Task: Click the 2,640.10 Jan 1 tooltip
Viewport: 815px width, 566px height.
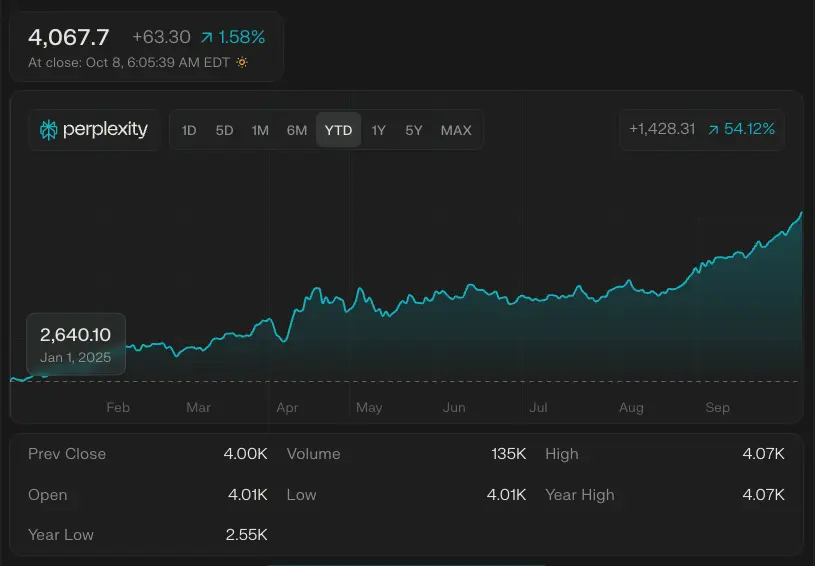Action: tap(76, 344)
